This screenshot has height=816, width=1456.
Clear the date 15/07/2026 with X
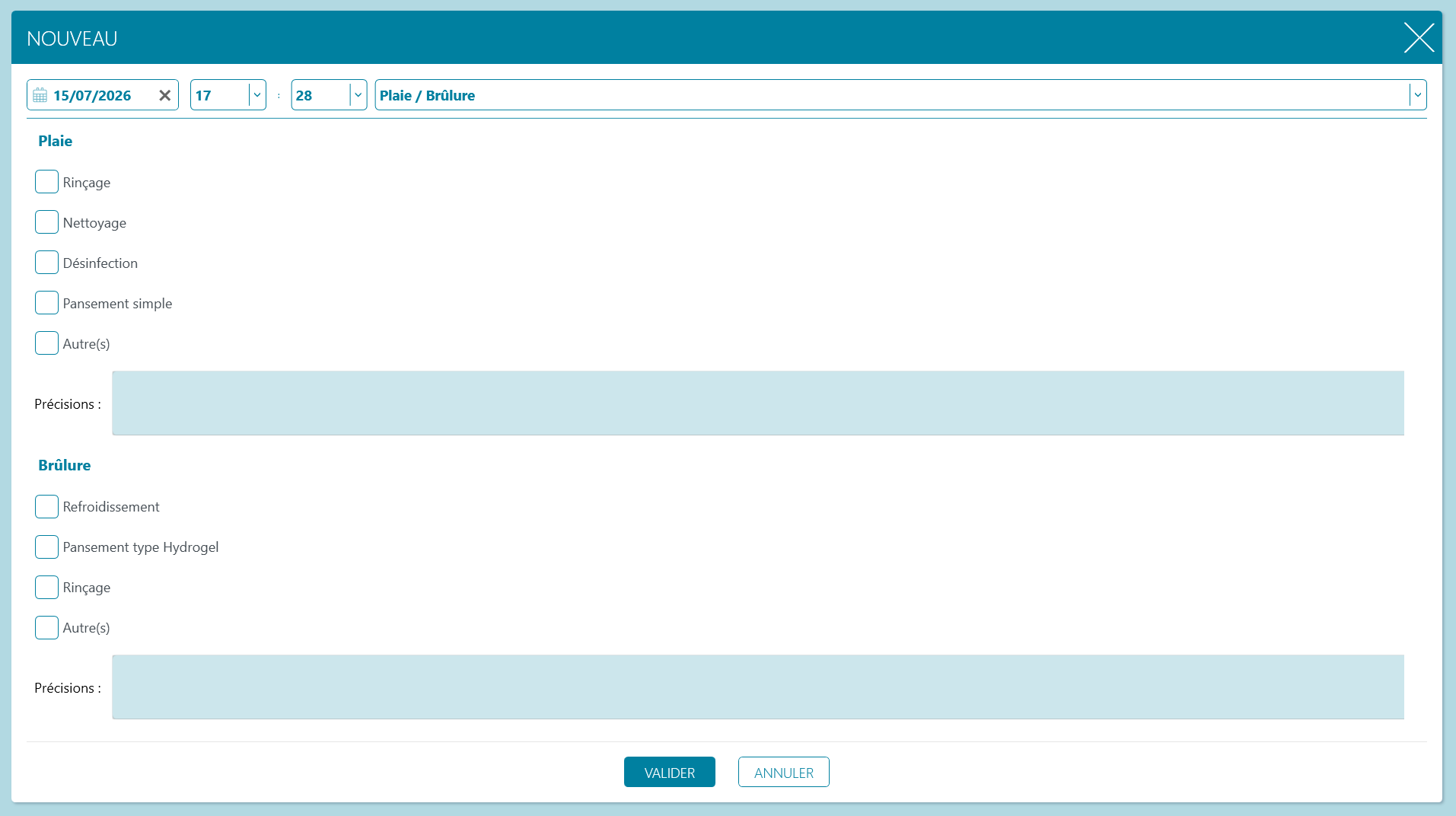164,95
